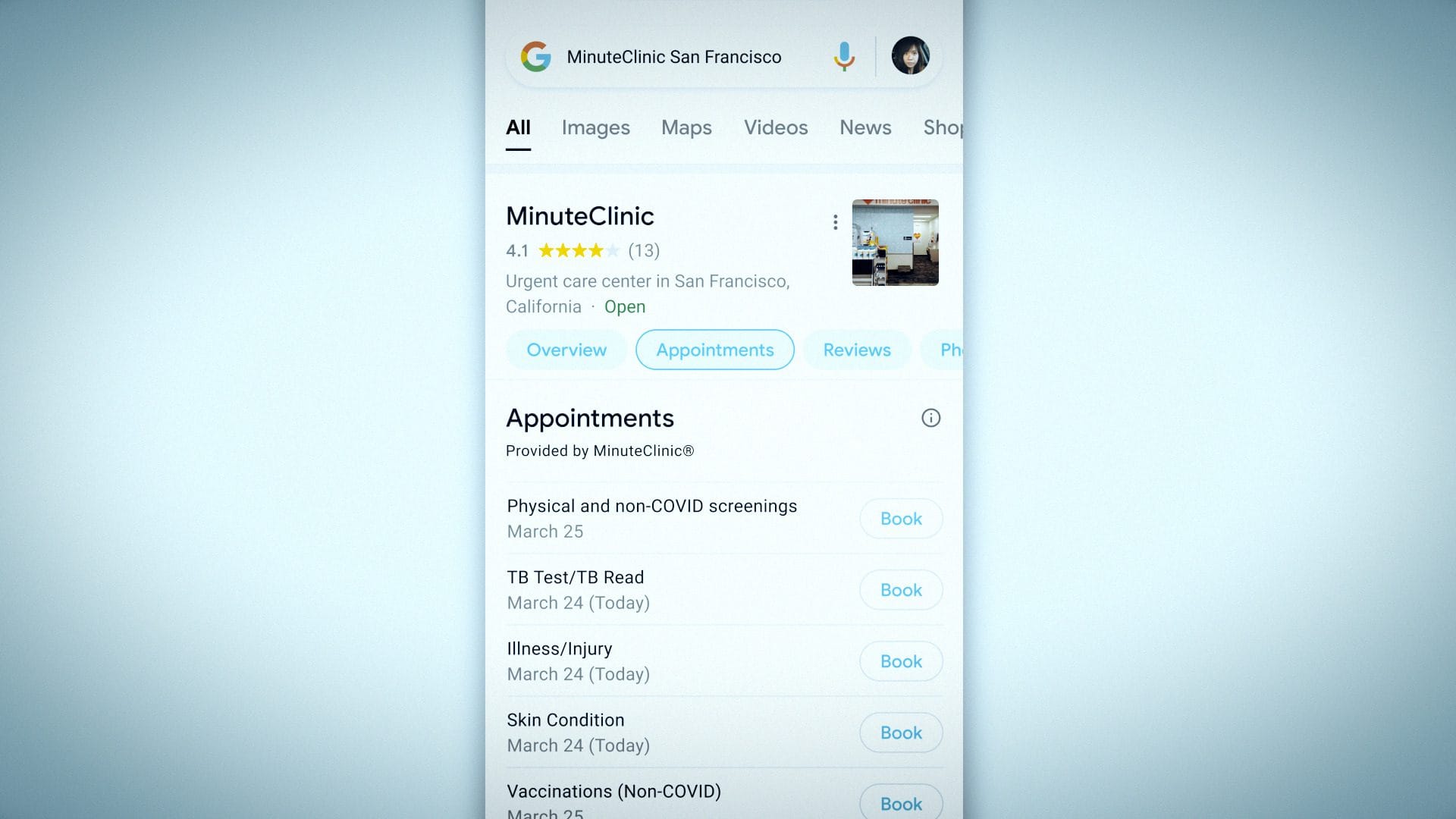The height and width of the screenshot is (819, 1456).
Task: Select the Overview button
Action: tap(566, 349)
